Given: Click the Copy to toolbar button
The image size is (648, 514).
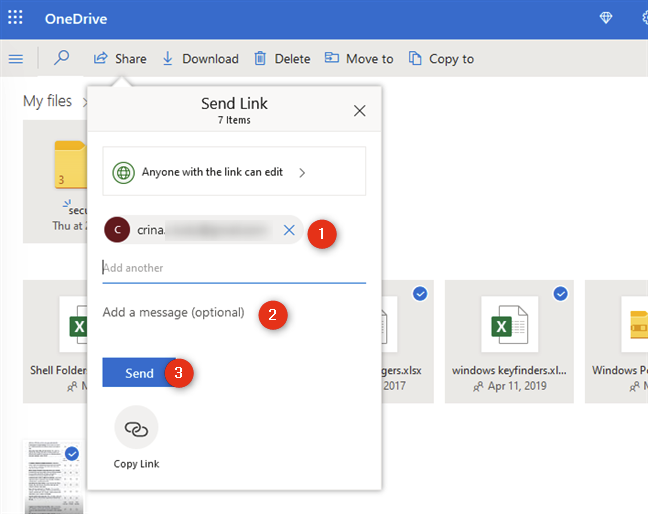Looking at the screenshot, I should 441,59.
